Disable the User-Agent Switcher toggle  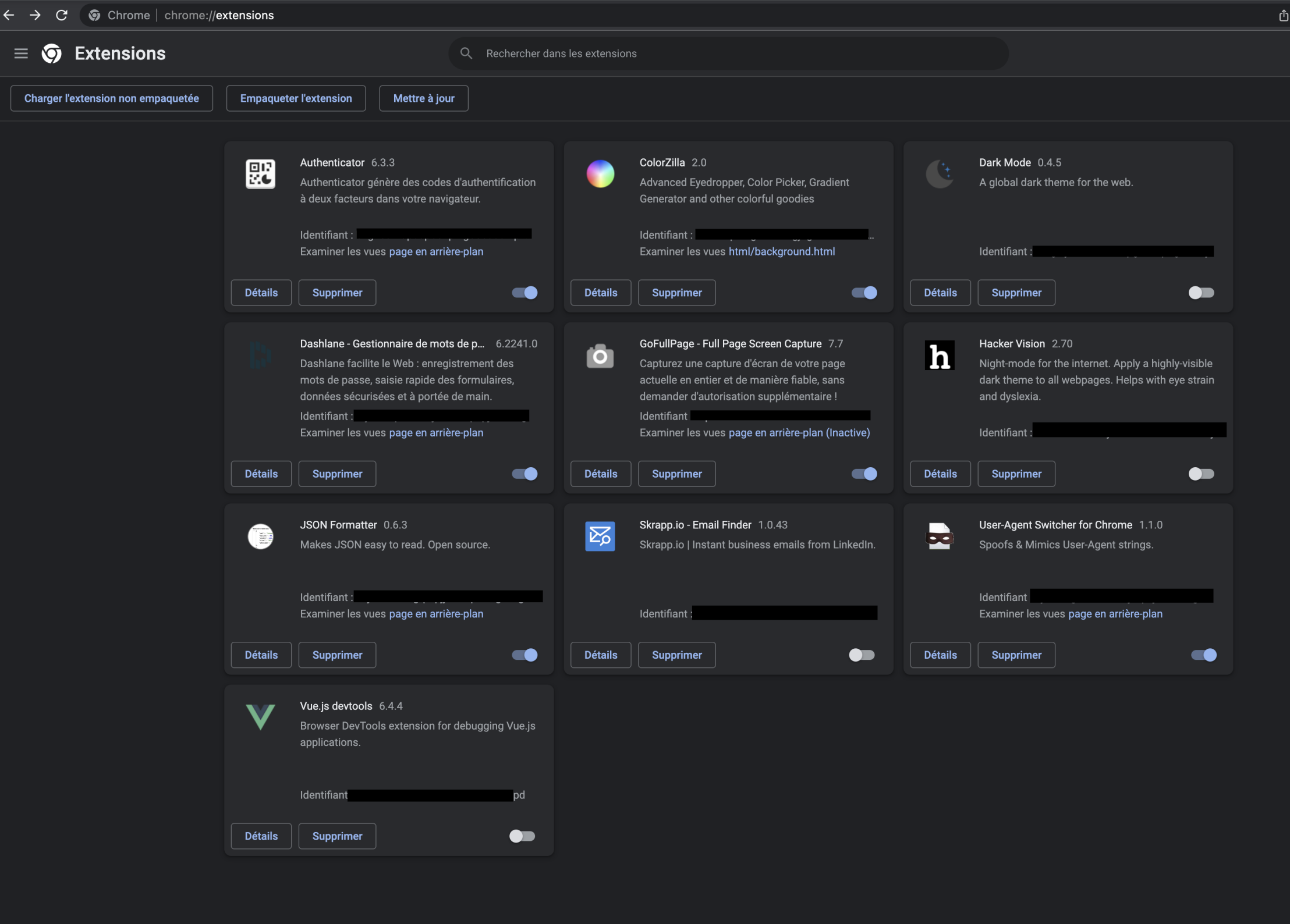click(x=1204, y=655)
